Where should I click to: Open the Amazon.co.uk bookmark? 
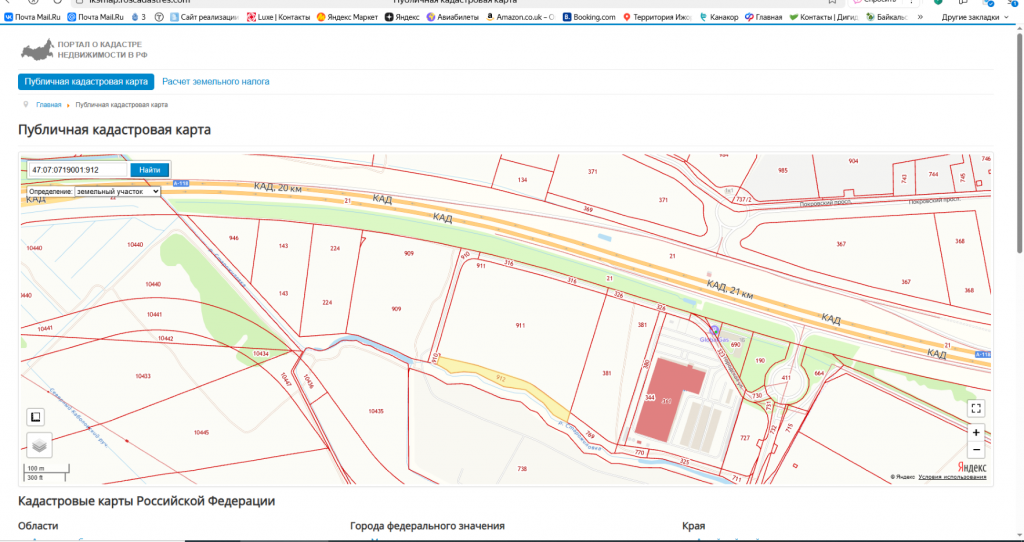[520, 18]
